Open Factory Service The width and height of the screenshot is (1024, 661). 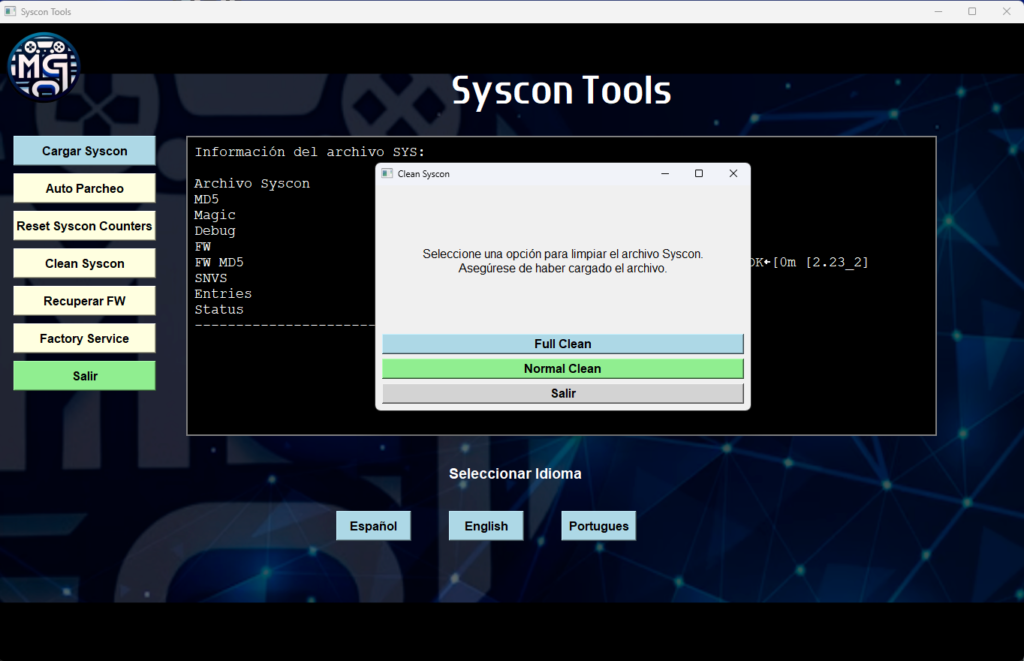[x=84, y=338]
